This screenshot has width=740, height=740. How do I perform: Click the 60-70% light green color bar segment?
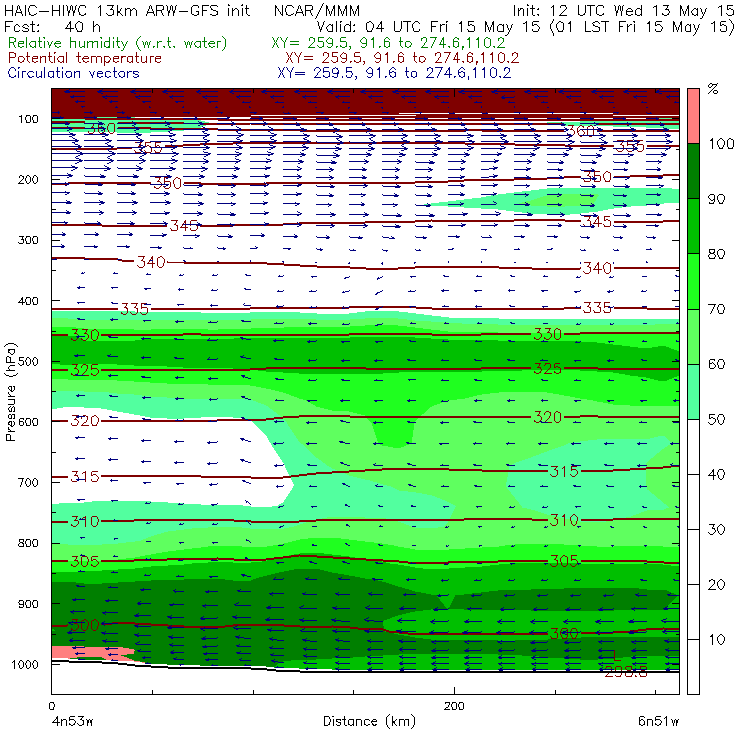pos(693,336)
